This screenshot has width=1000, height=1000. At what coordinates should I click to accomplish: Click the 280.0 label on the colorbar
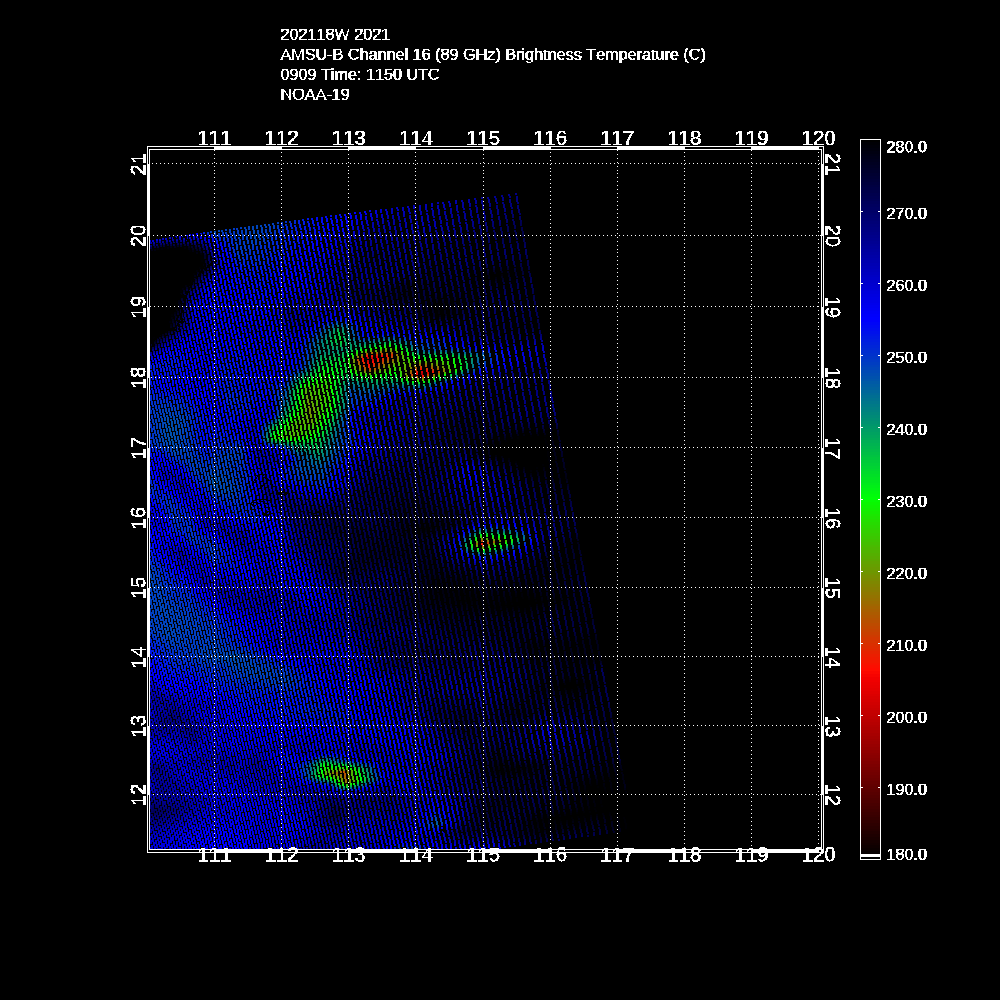tap(906, 147)
